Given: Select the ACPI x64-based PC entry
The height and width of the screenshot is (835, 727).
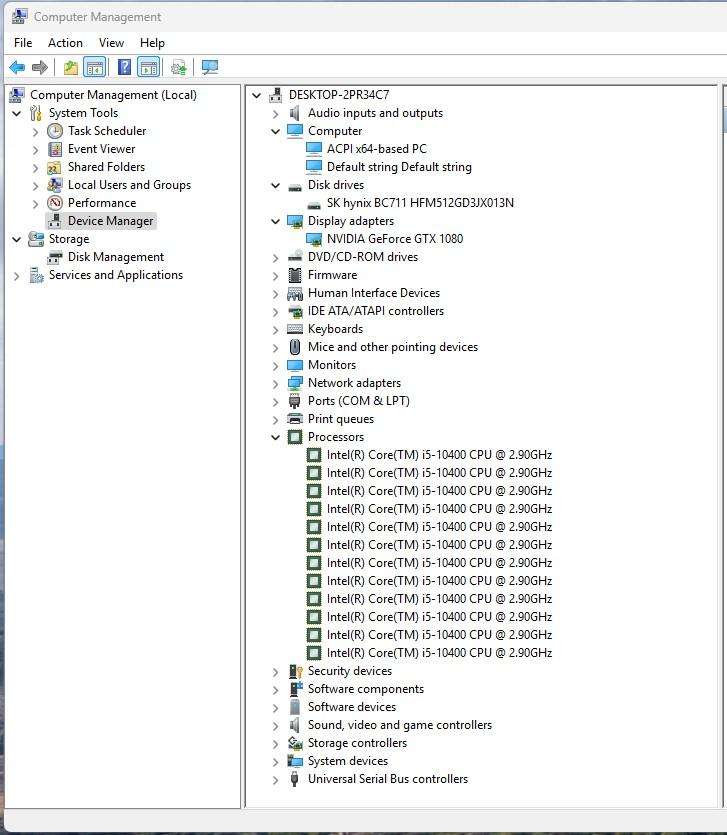Looking at the screenshot, I should point(376,149).
